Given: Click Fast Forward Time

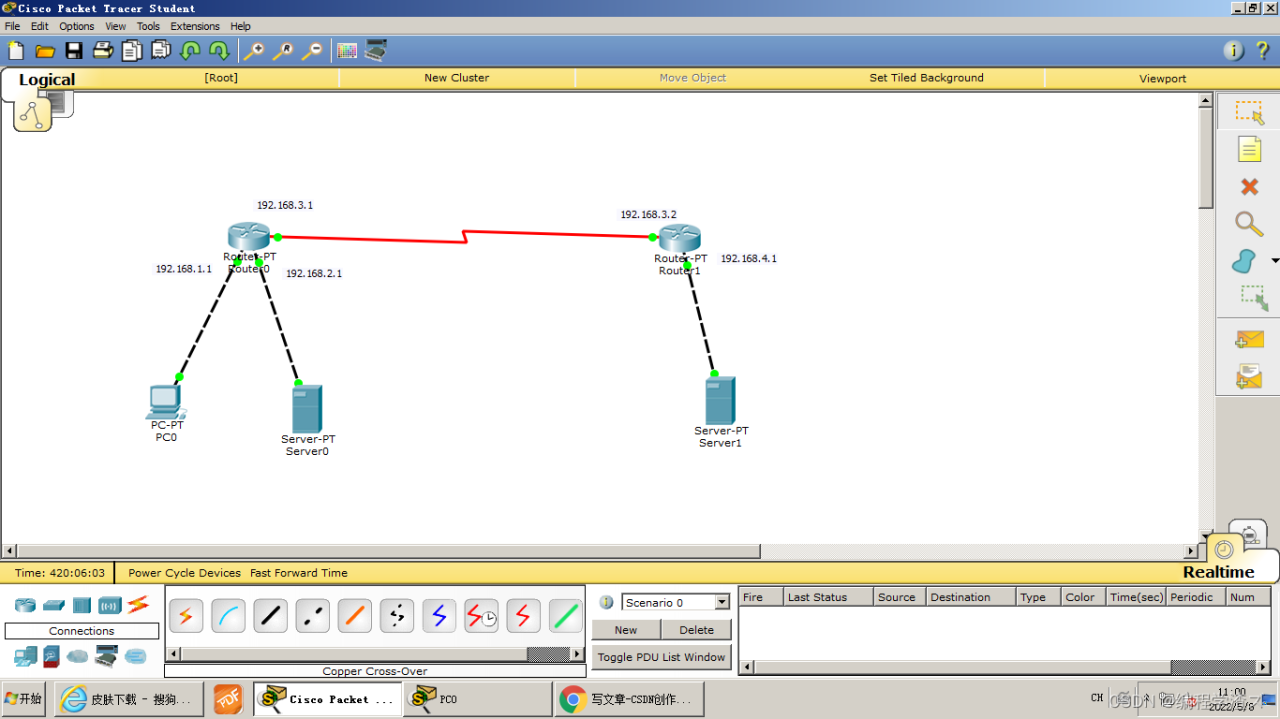Looking at the screenshot, I should (x=299, y=573).
